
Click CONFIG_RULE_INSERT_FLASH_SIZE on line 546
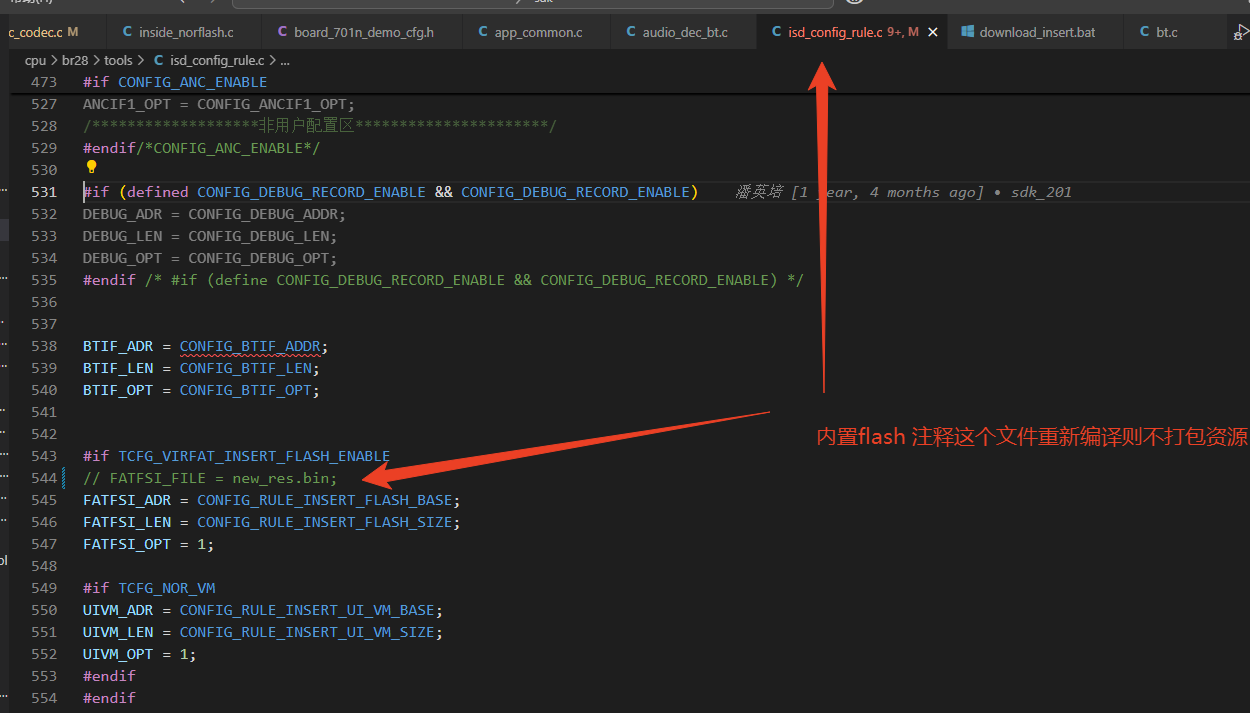pyautogui.click(x=325, y=522)
